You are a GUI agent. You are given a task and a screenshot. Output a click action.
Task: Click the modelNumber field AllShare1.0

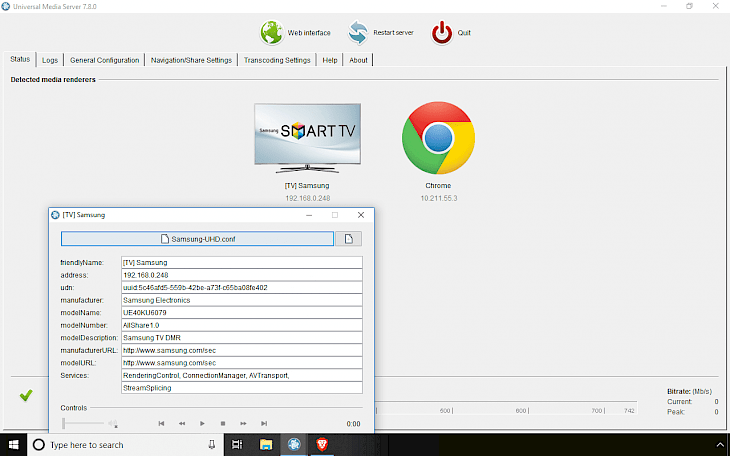242,325
